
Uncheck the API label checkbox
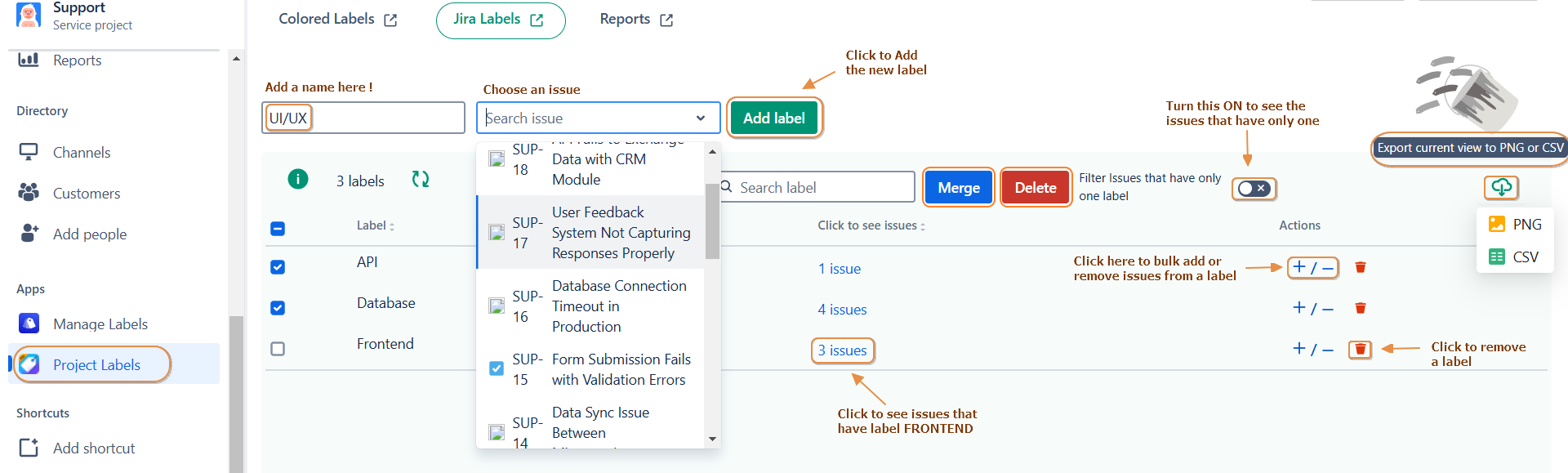coord(278,267)
